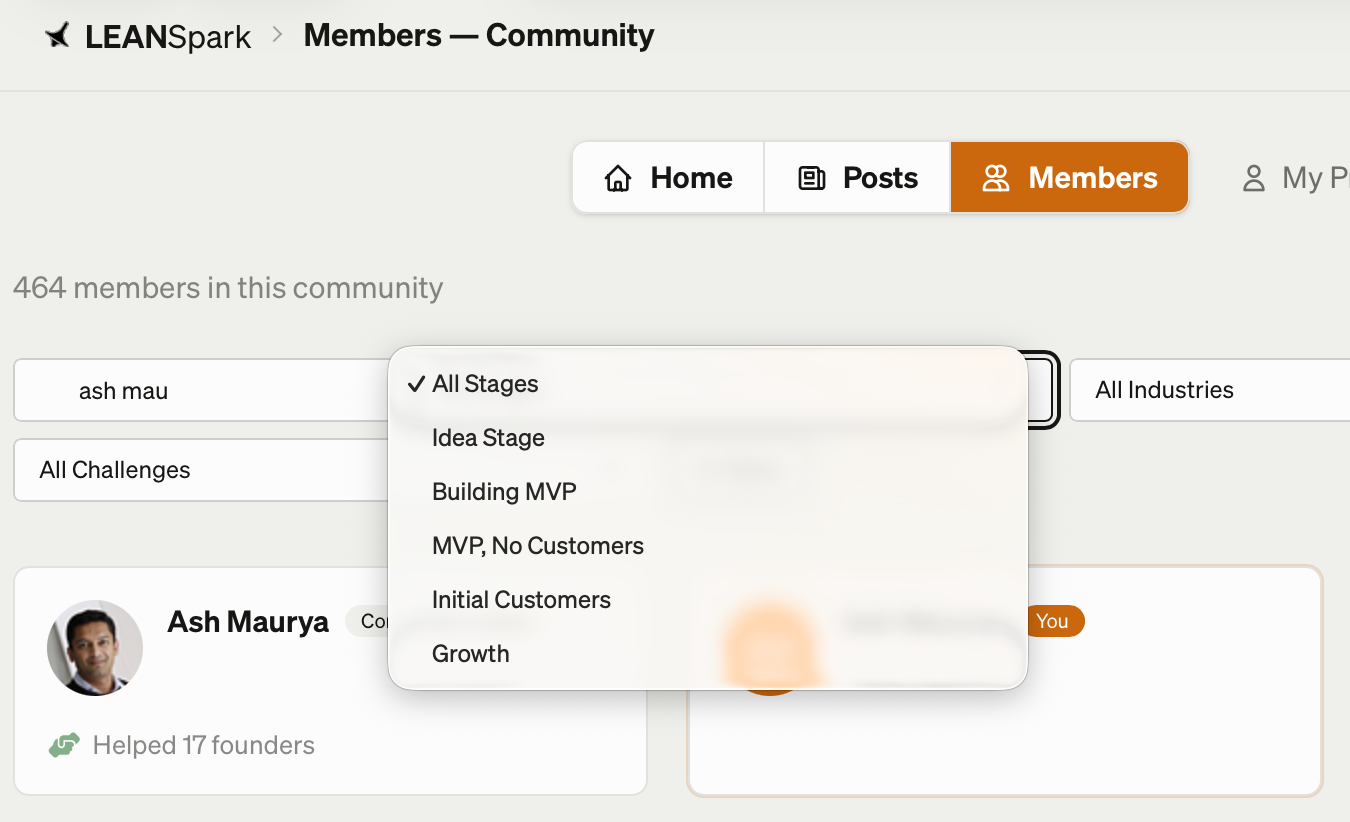Open the All Industries dropdown

pyautogui.click(x=1163, y=390)
